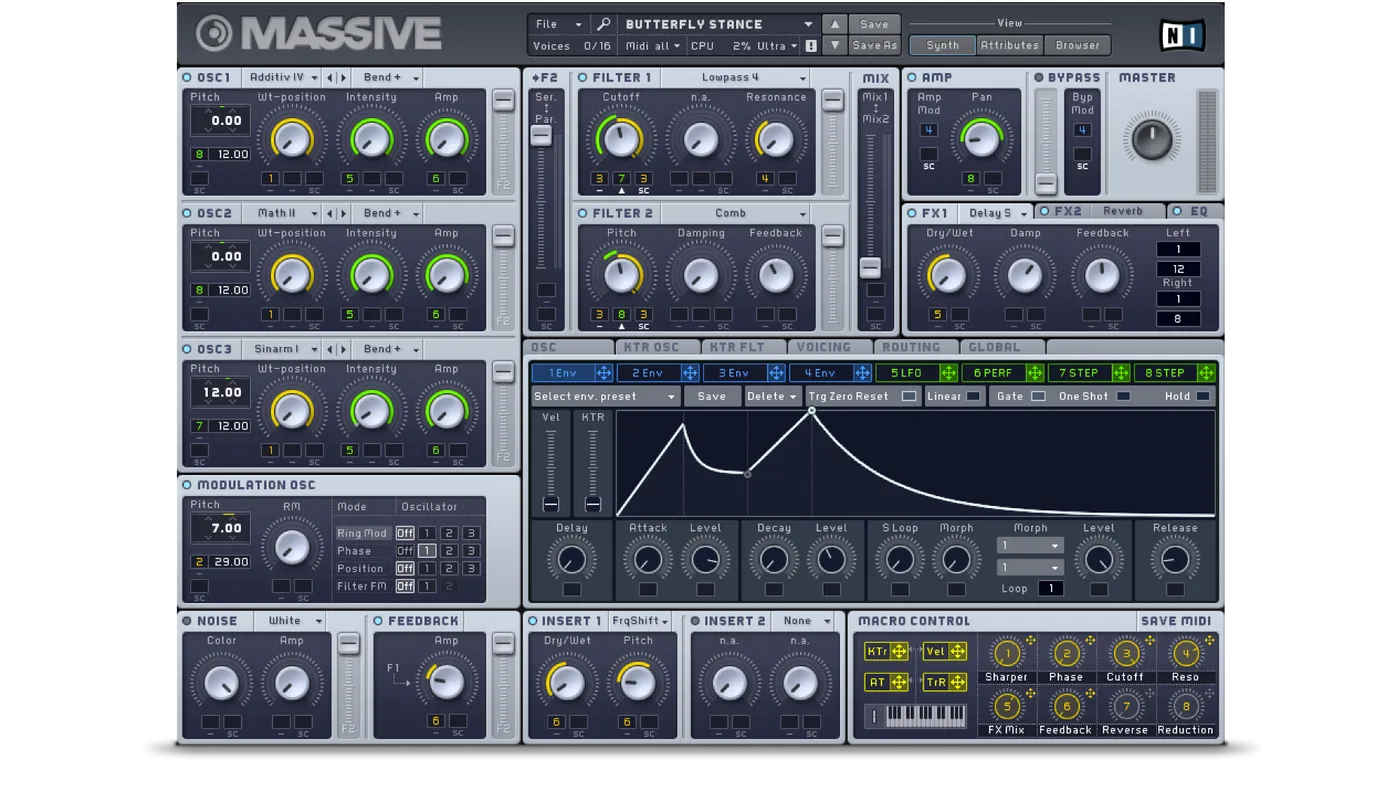This screenshot has height=798, width=1400.
Task: Open the Filter 2 type dropdown Comb
Action: (x=735, y=213)
